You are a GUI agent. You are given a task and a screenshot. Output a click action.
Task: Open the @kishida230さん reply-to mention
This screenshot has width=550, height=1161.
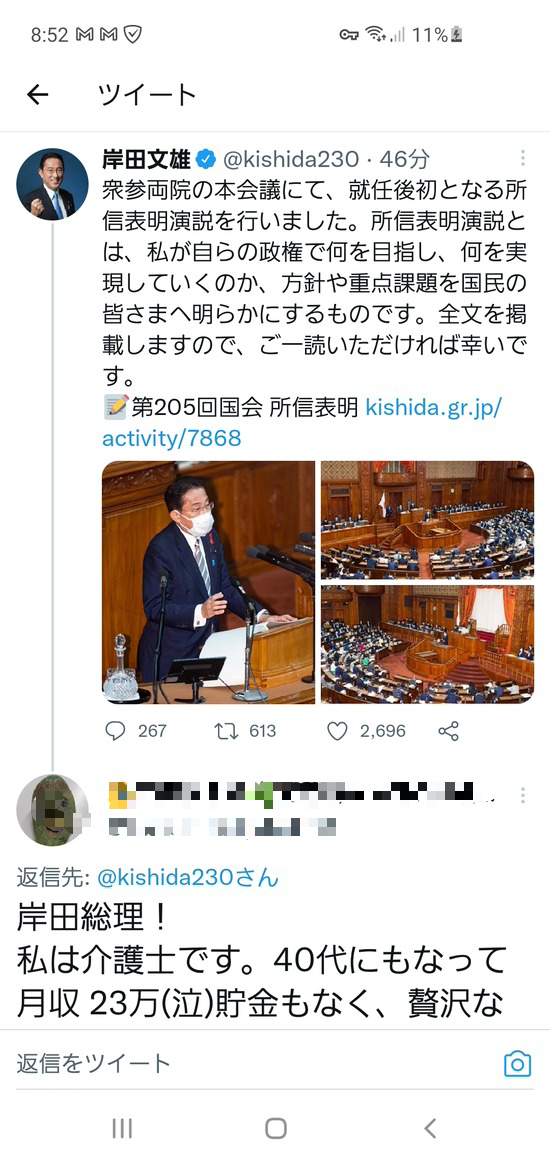point(189,877)
